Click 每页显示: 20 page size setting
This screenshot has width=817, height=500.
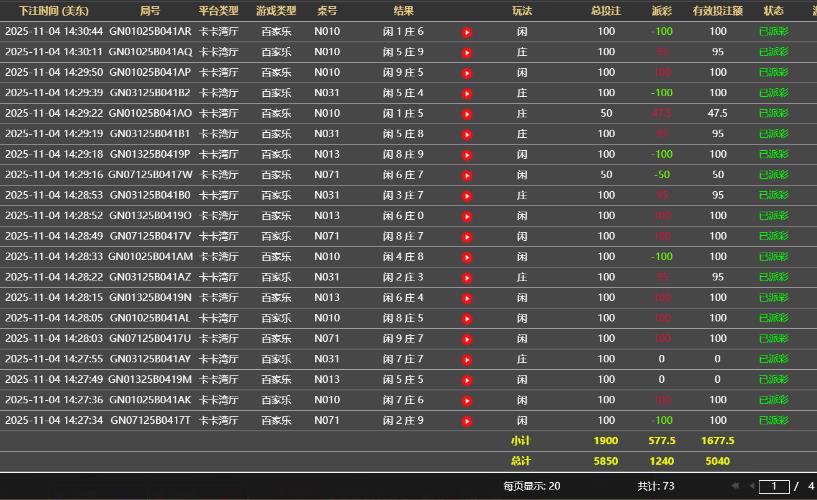tap(531, 486)
